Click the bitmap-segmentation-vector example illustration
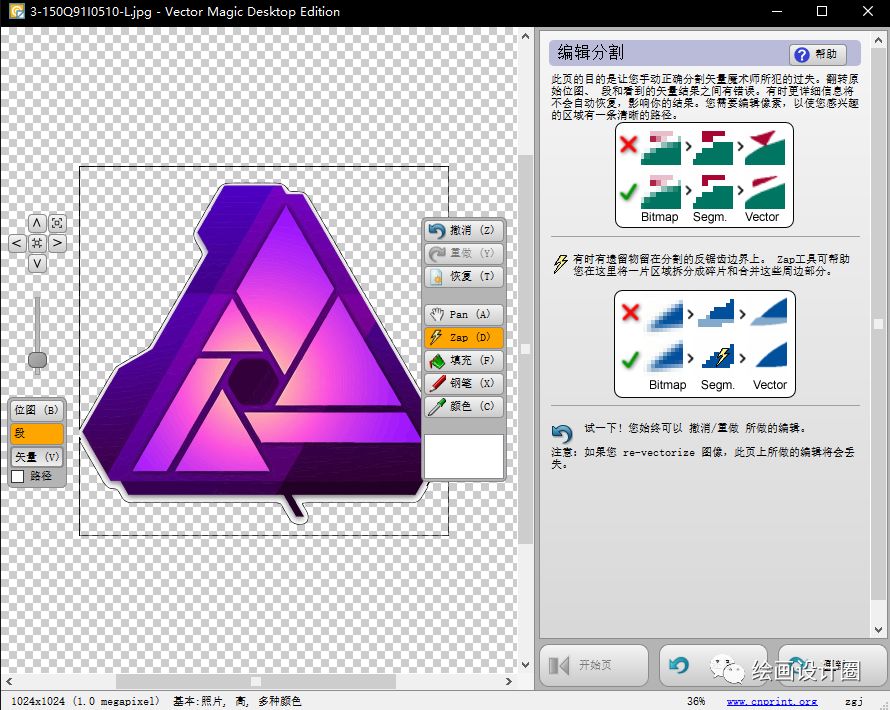Image resolution: width=890 pixels, height=710 pixels. coord(704,175)
